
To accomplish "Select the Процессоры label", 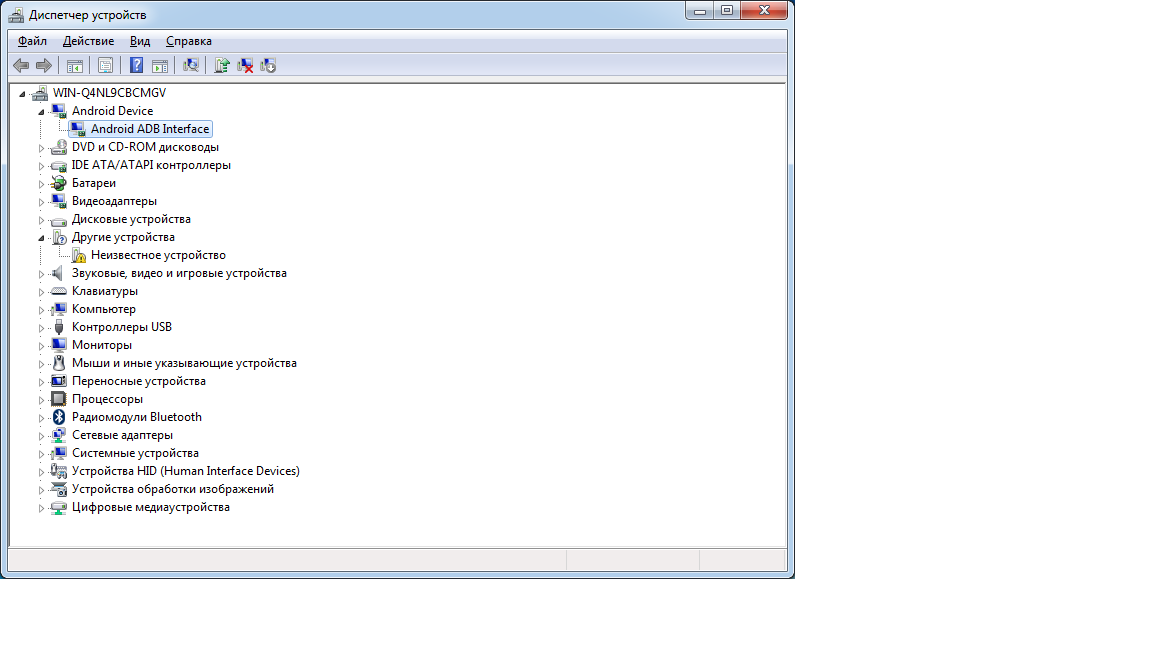I will tap(107, 399).
